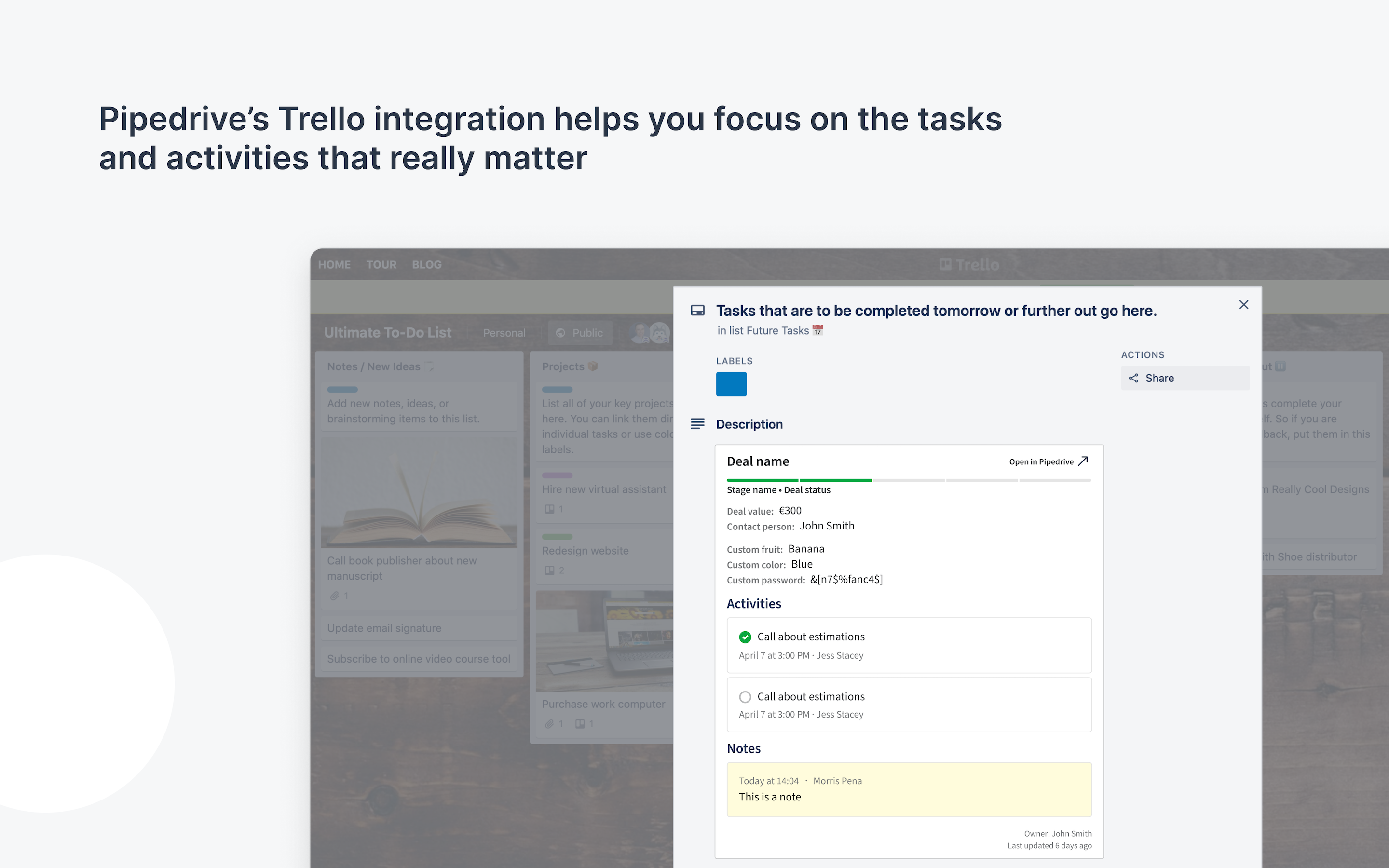Viewport: 1389px width, 868px height.
Task: Click the member avatars on the board header
Action: pos(650,332)
